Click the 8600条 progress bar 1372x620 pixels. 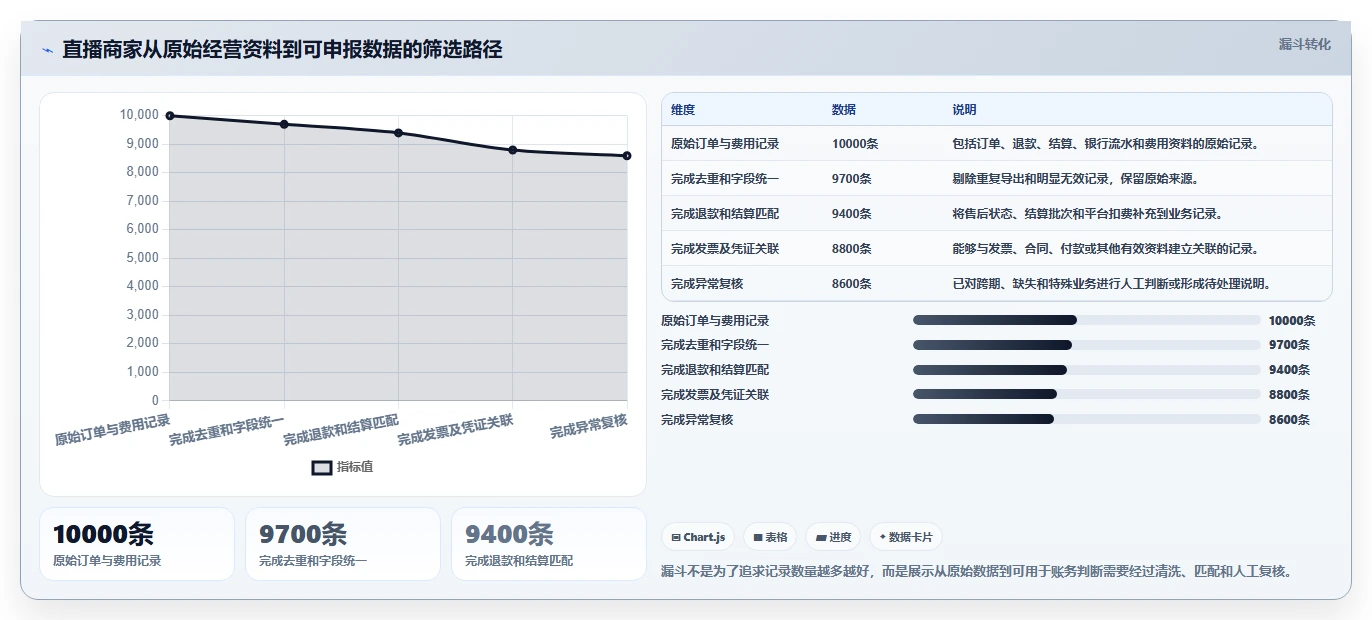[x=1087, y=420]
